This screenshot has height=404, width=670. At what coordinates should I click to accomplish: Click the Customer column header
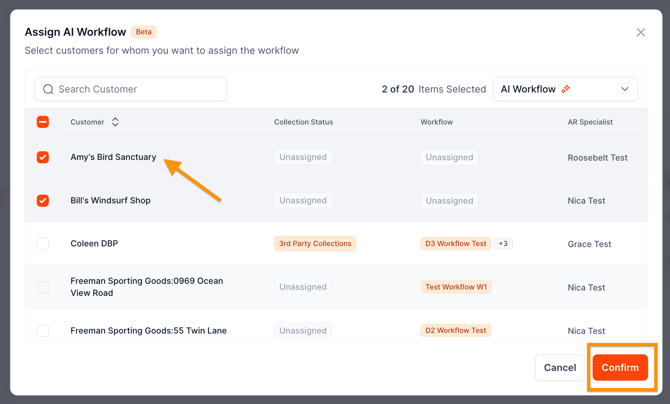pos(87,122)
